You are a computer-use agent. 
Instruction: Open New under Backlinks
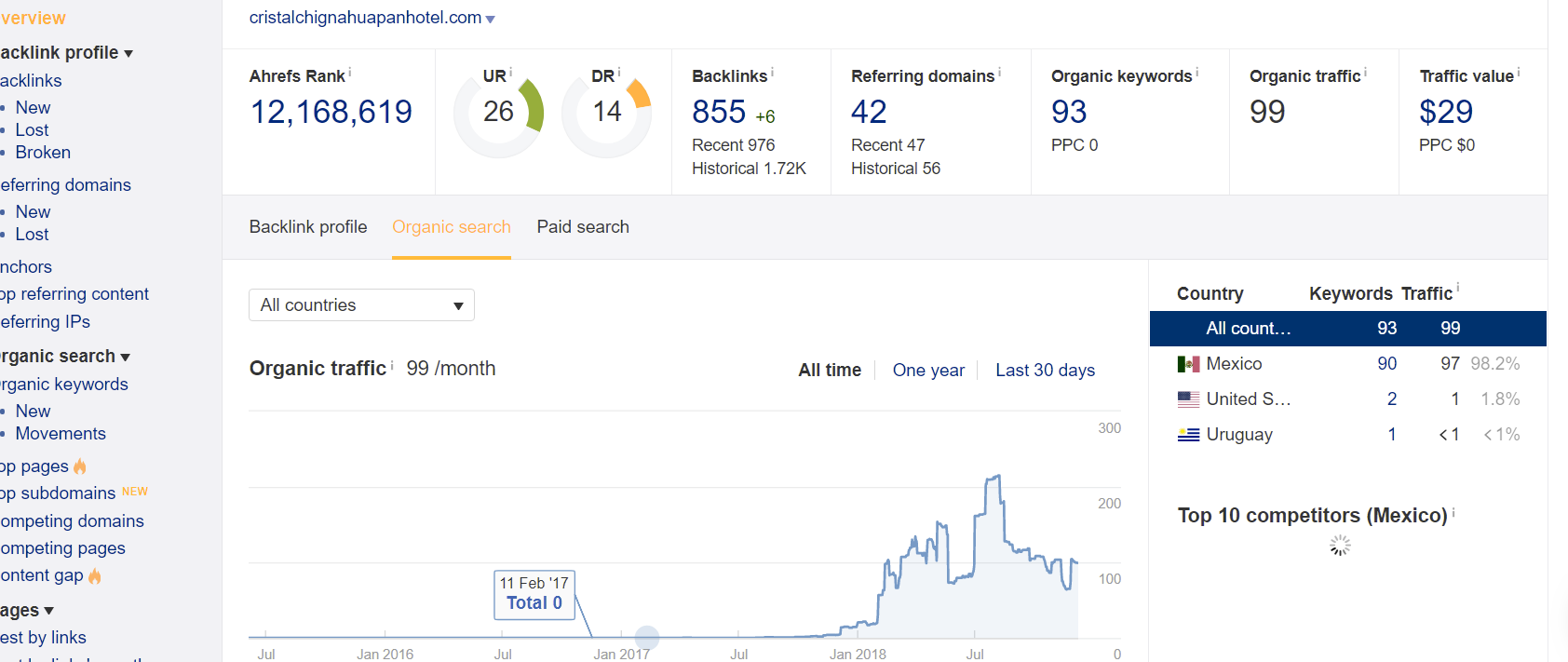tap(33, 108)
